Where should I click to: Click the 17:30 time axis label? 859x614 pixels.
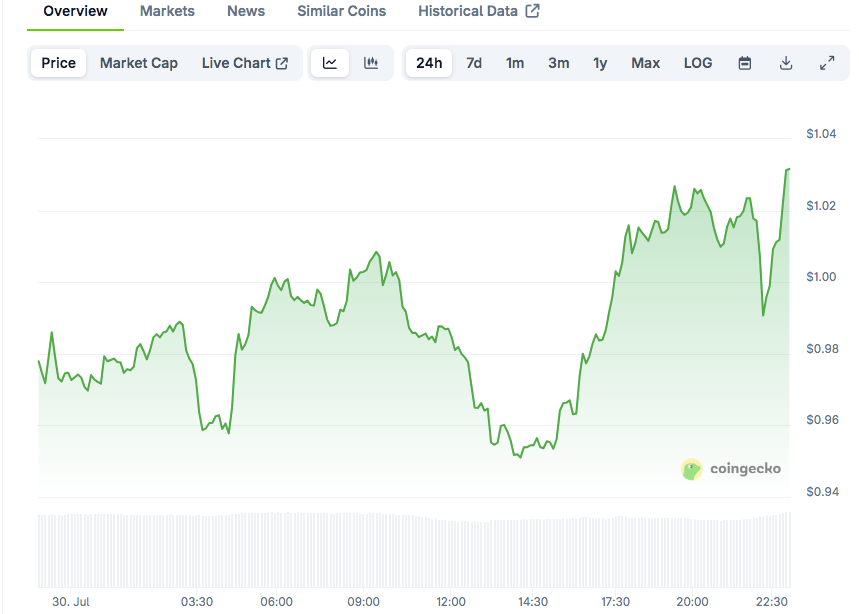coord(615,601)
